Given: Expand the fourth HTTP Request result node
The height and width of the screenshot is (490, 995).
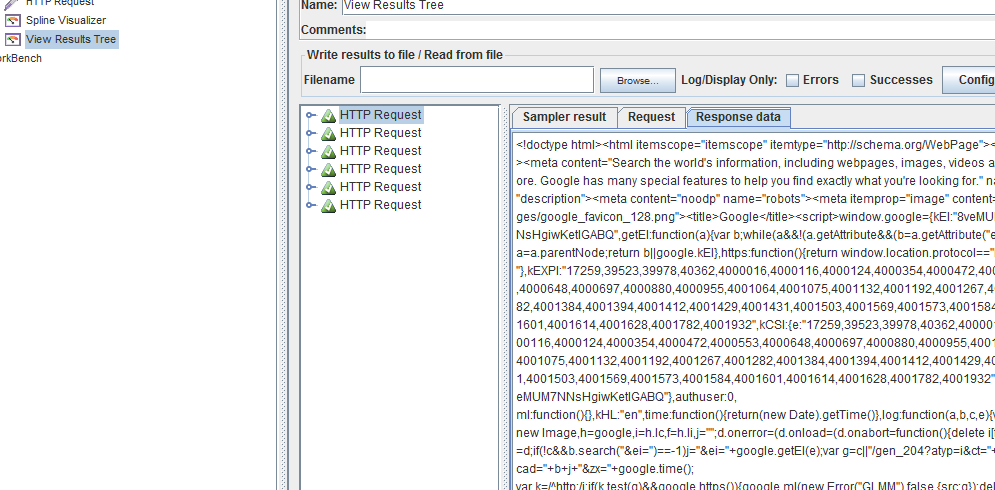Looking at the screenshot, I should pyautogui.click(x=310, y=169).
